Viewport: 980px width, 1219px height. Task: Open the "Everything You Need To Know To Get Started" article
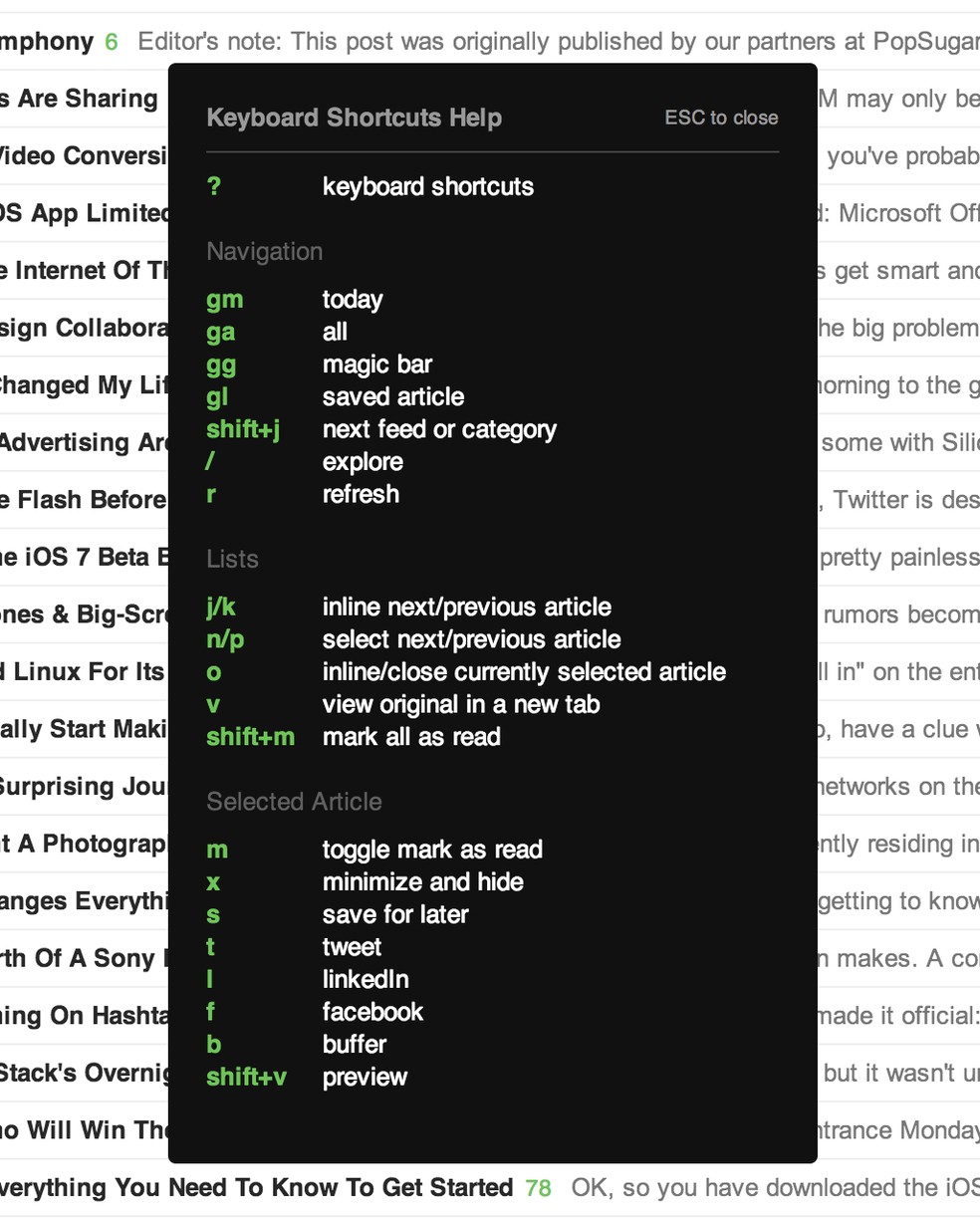[x=257, y=1188]
